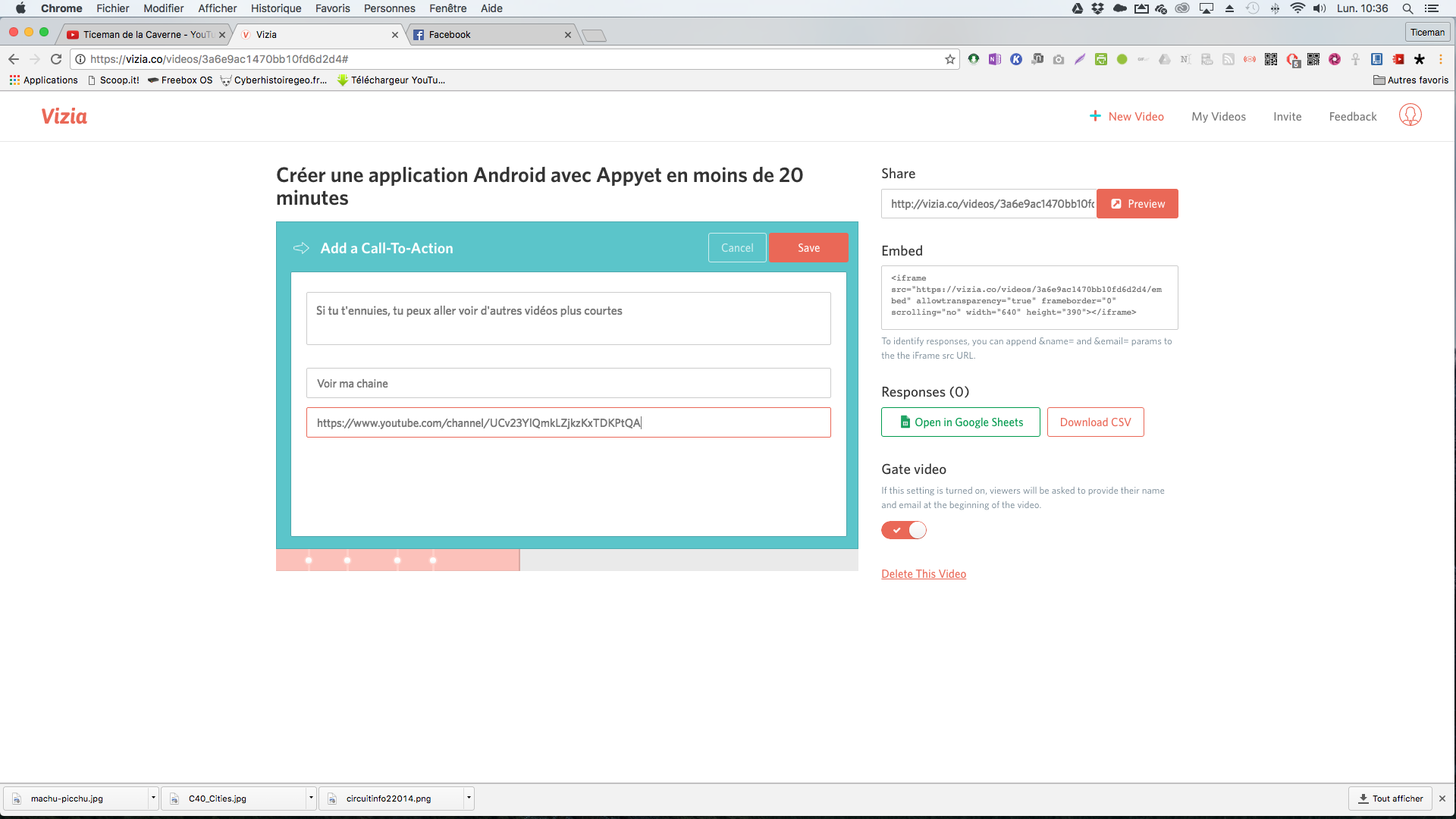Reload the page with refresh icon

[x=56, y=59]
